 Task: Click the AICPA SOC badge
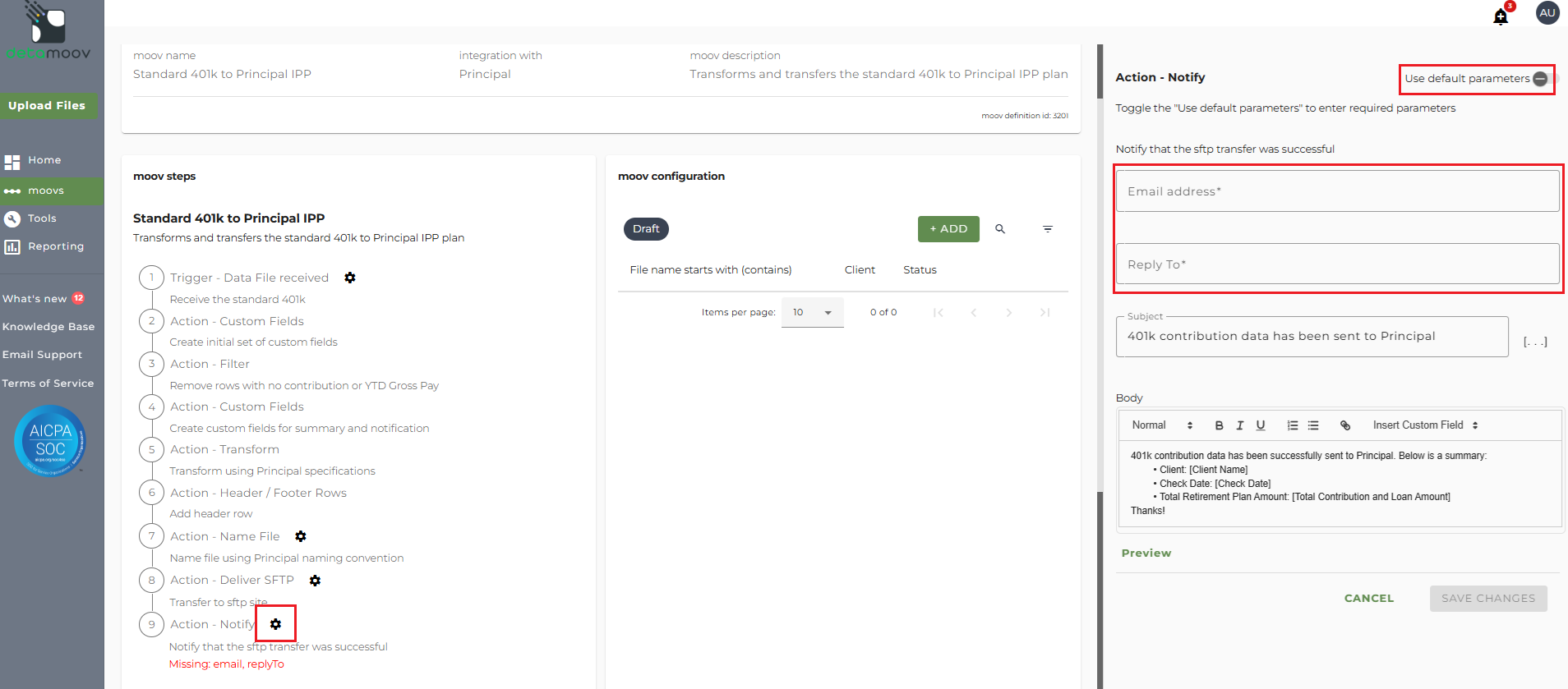tap(50, 441)
